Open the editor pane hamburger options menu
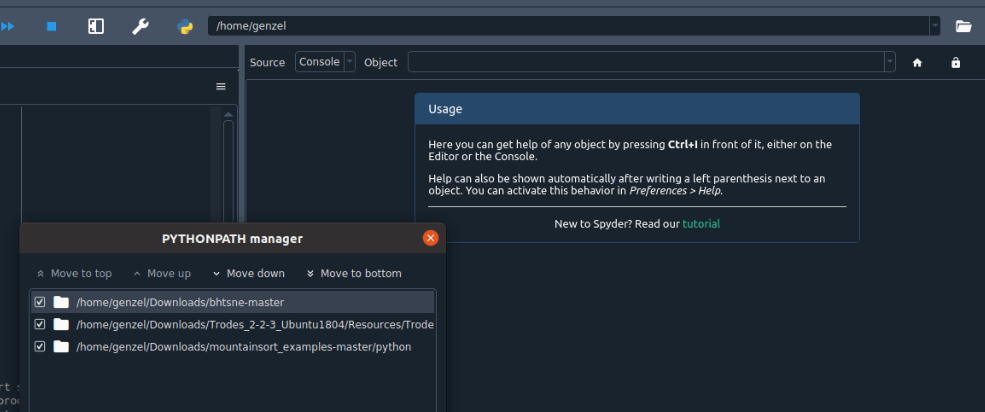The height and width of the screenshot is (412, 985). (x=220, y=87)
